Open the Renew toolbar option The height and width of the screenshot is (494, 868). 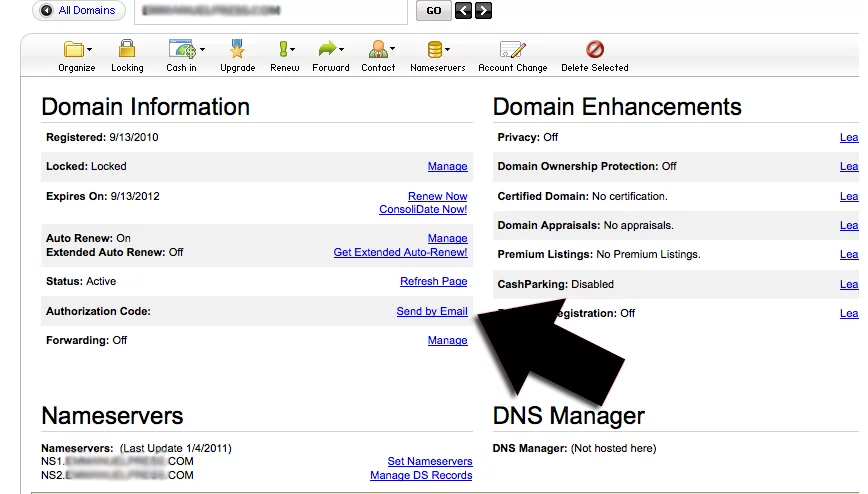[284, 50]
